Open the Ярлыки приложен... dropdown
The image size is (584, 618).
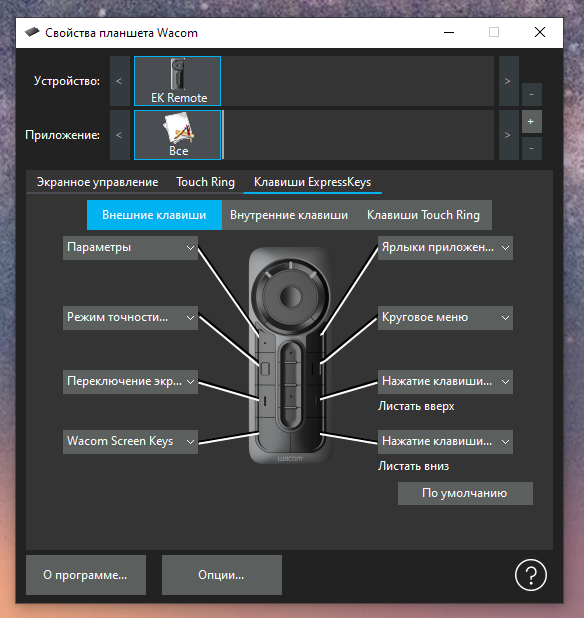(445, 248)
